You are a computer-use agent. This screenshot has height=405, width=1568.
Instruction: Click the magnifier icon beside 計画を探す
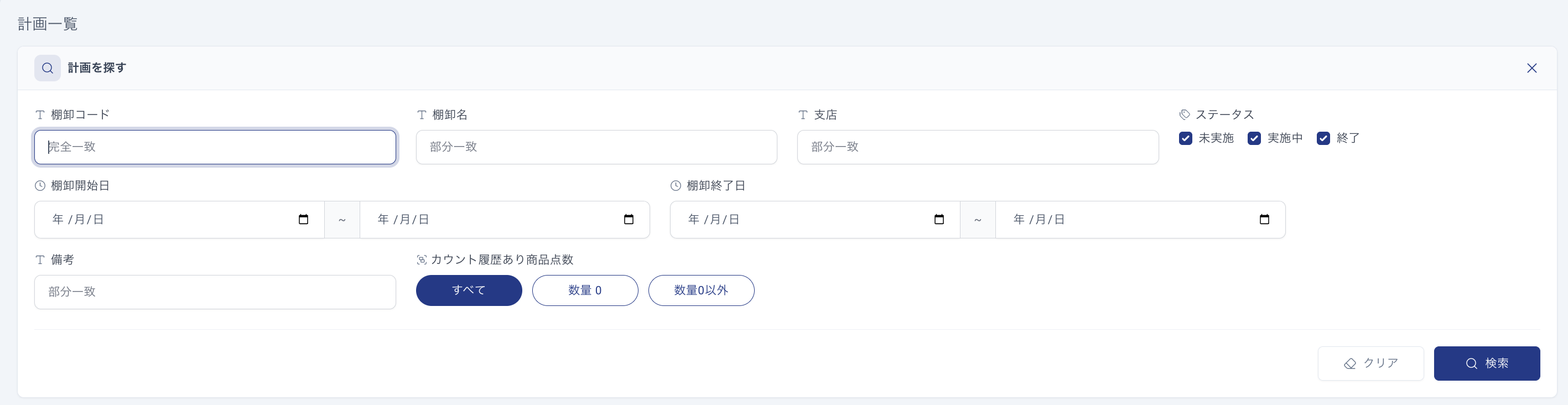pyautogui.click(x=48, y=68)
